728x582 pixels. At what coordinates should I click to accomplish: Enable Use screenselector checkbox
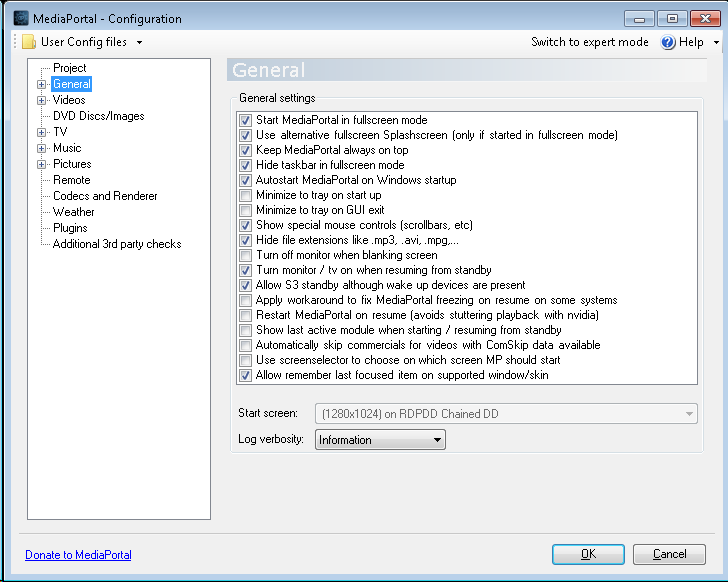(x=245, y=361)
